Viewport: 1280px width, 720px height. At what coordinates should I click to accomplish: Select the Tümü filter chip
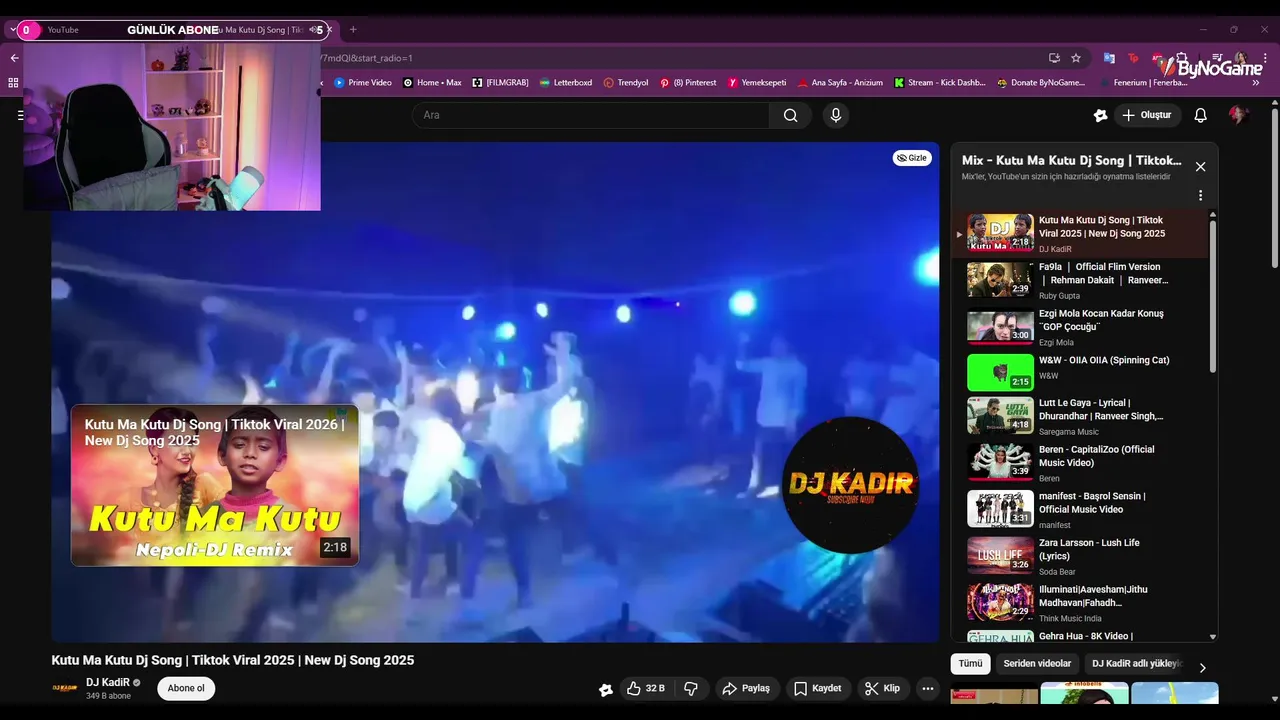(970, 664)
